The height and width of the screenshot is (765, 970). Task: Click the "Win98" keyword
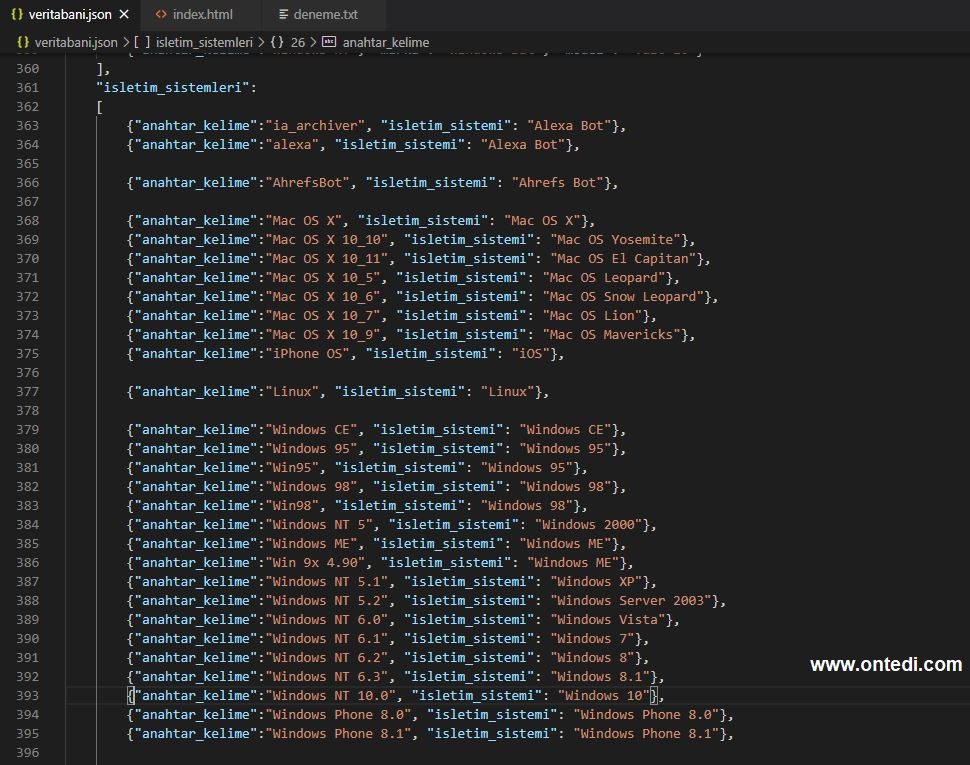[293, 506]
